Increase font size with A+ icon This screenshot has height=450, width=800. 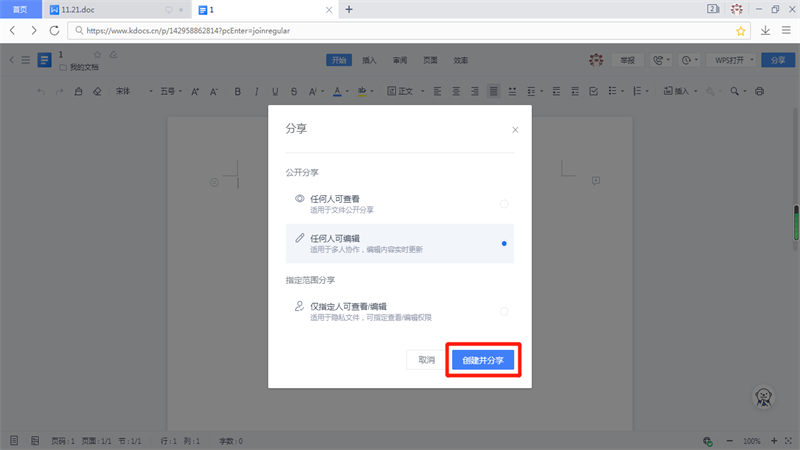pos(195,91)
